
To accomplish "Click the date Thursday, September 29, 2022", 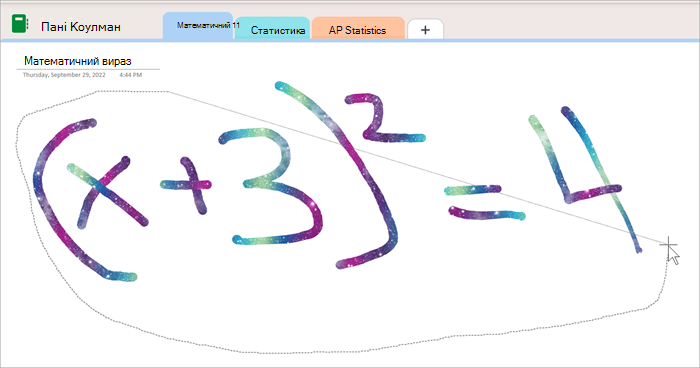I will pos(64,75).
